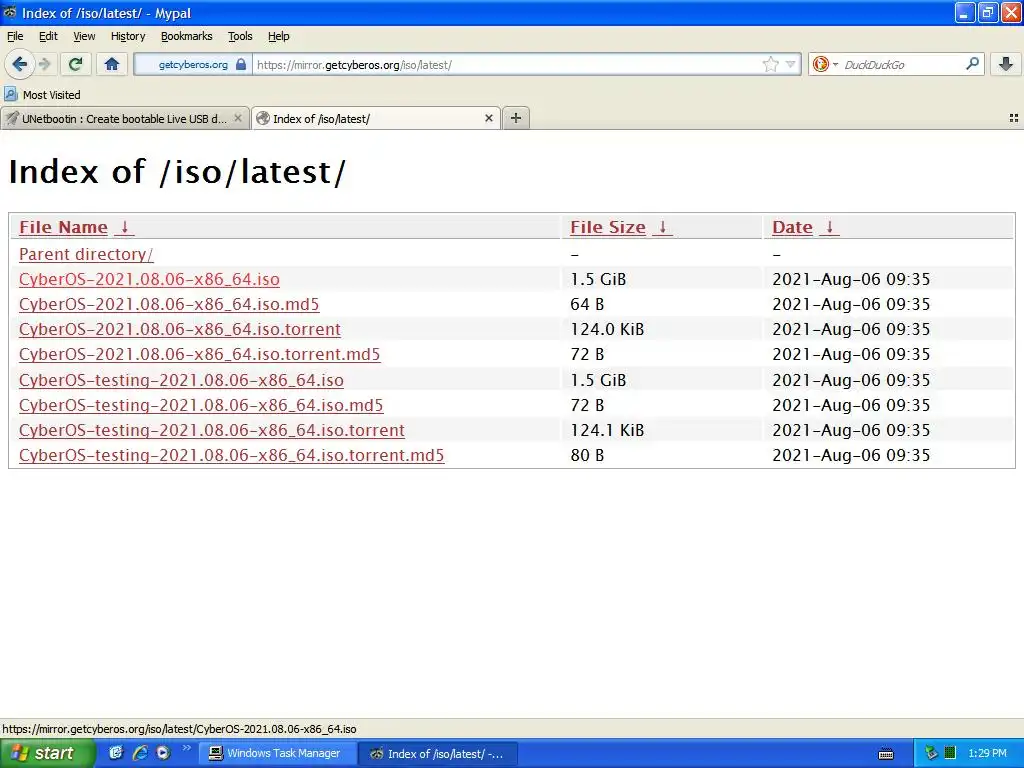Launch Internet Explorer from quick launch

[140, 753]
